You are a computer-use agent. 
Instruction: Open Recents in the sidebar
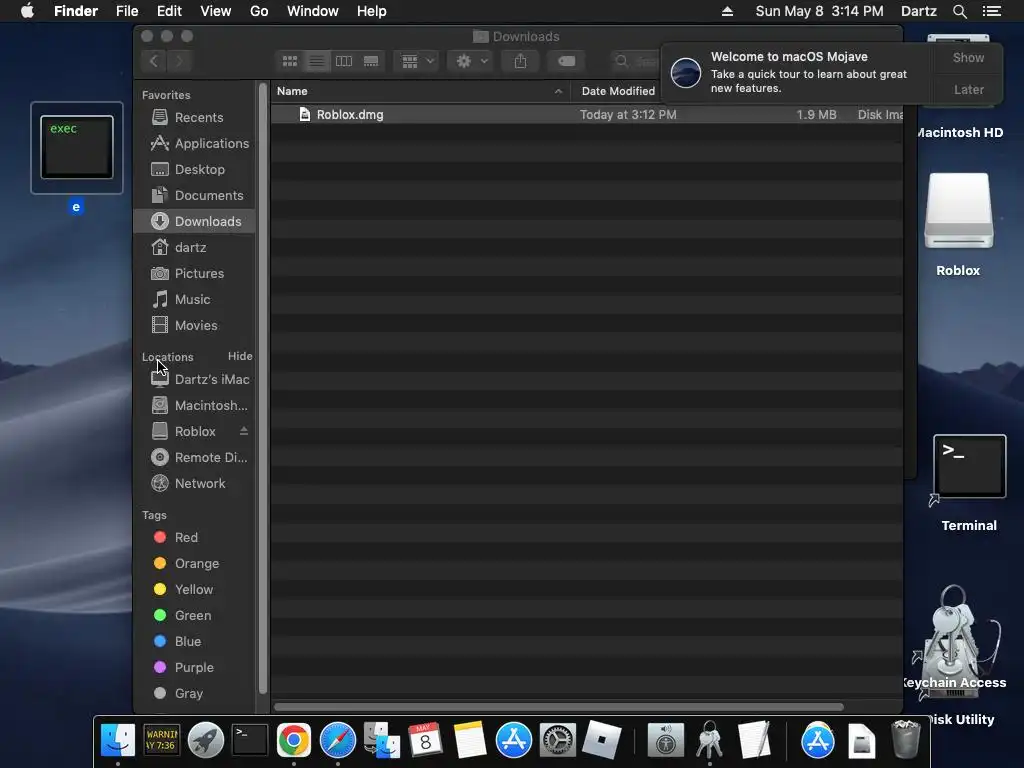tap(194, 118)
